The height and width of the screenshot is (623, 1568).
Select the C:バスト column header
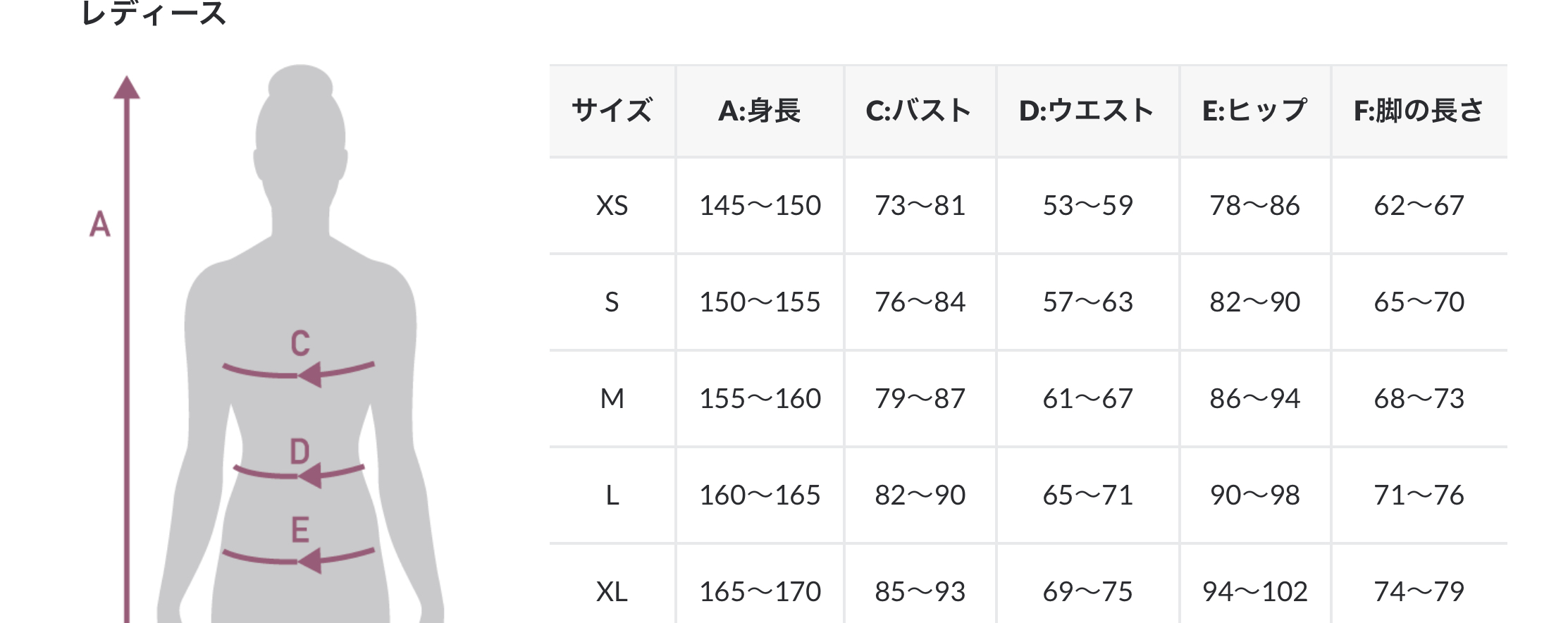tap(919, 111)
